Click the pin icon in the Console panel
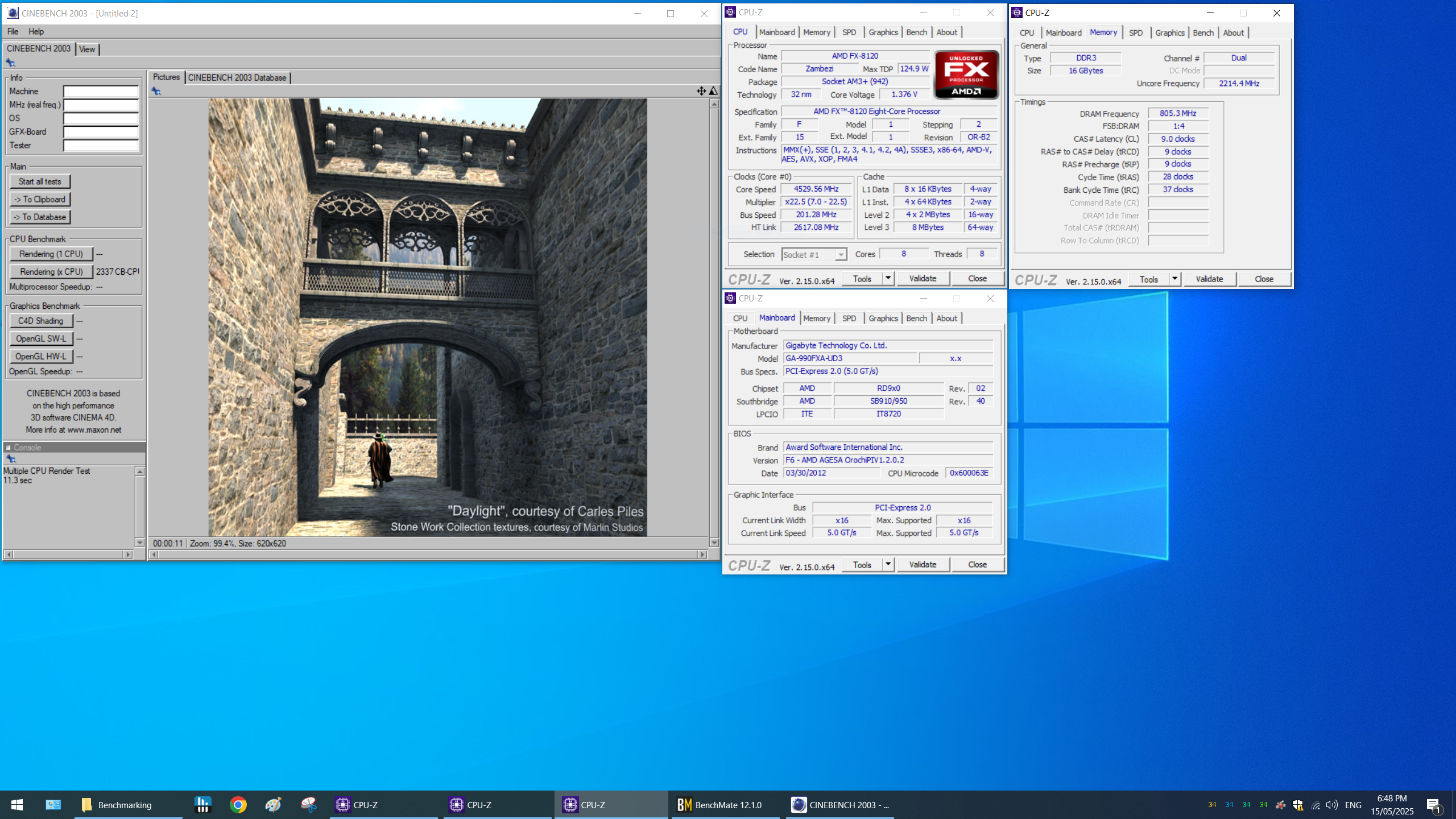This screenshot has width=1456, height=819. 10,459
